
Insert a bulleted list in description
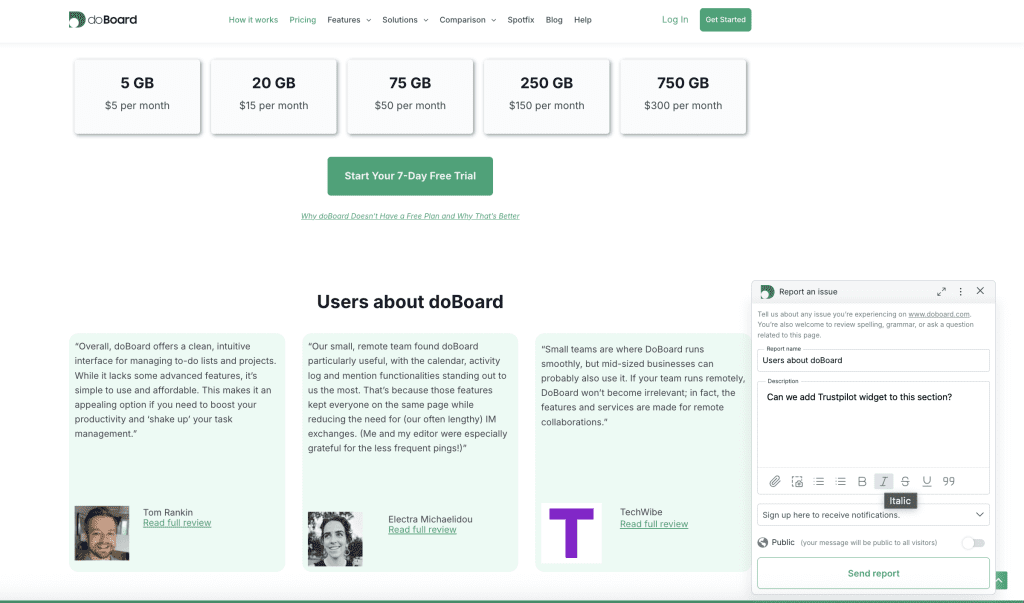pos(819,481)
